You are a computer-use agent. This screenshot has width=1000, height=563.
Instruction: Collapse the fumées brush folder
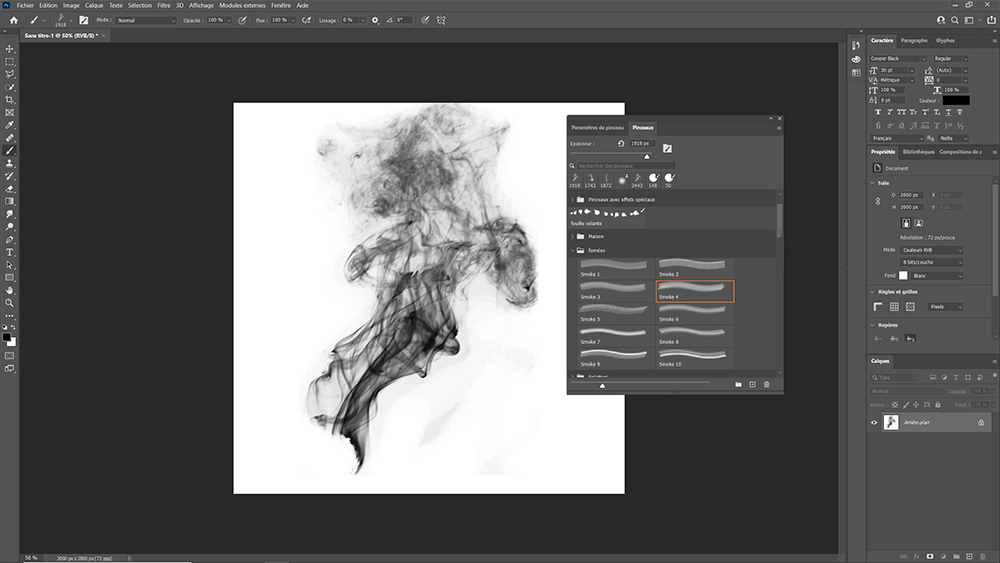pos(573,251)
